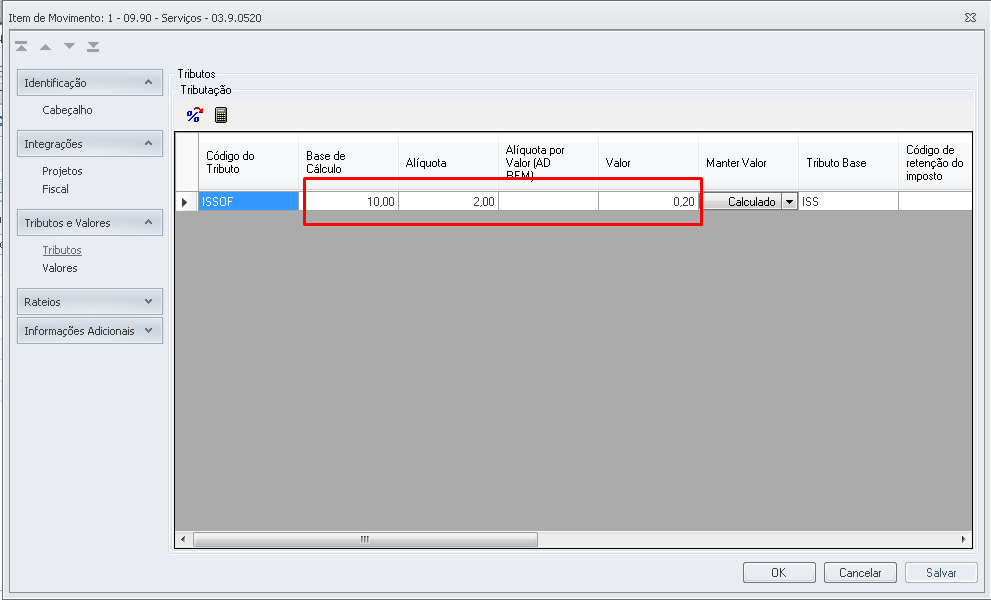The width and height of the screenshot is (991, 600).
Task: Click the empty Código de retenção cell
Action: pyautogui.click(x=935, y=202)
